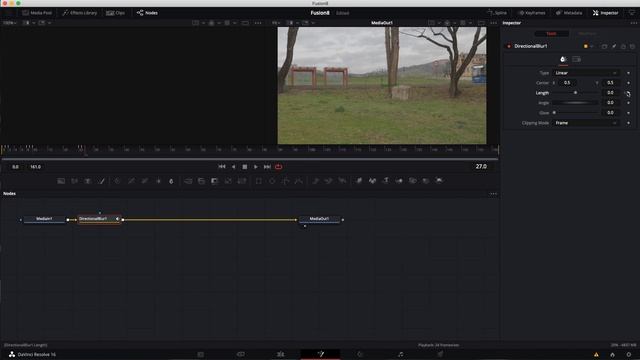Click the Center X value field
The image size is (640, 360).
(x=568, y=83)
